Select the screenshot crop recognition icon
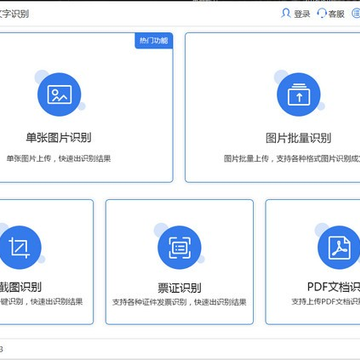 click(x=20, y=247)
